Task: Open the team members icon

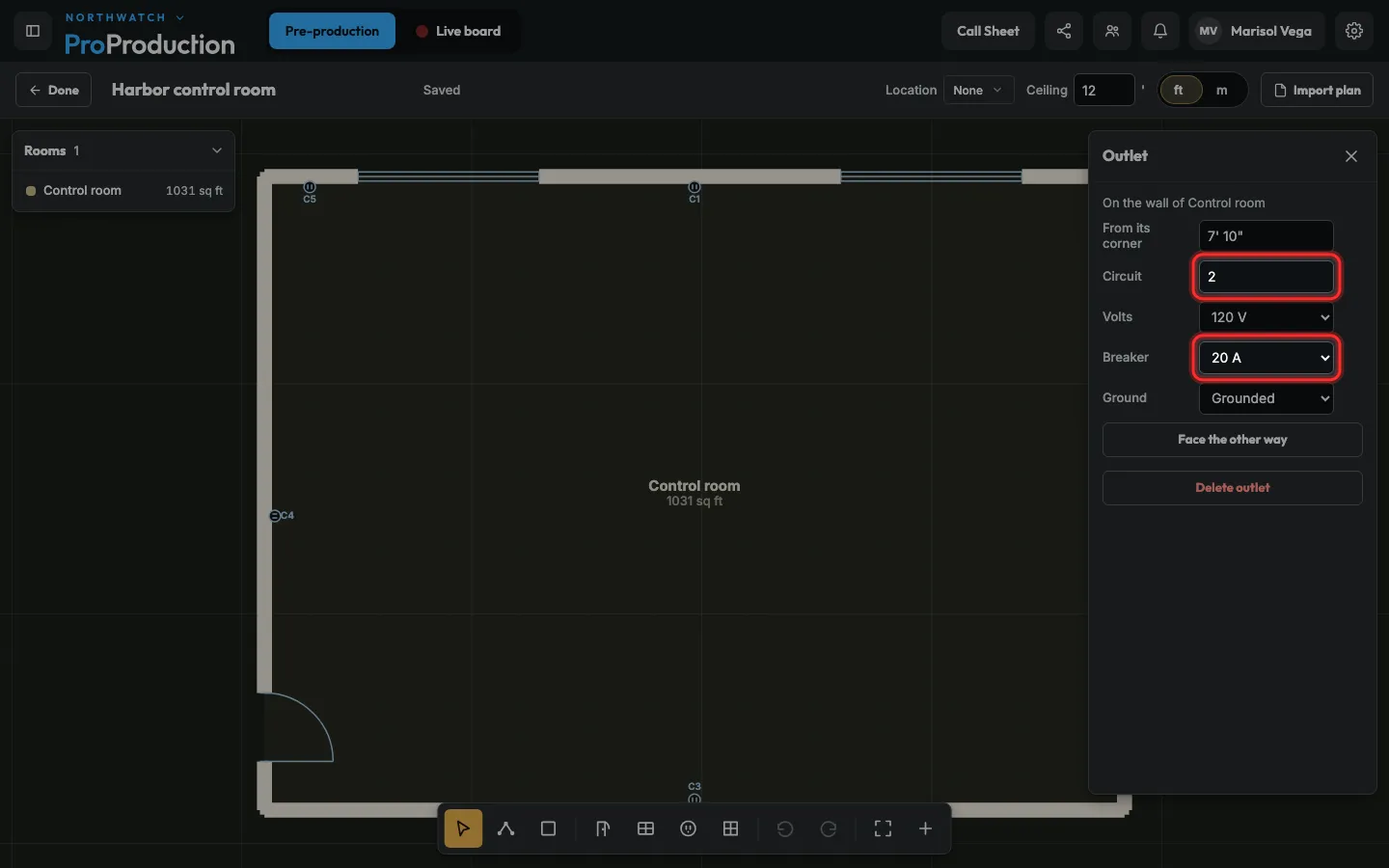Action: tap(1111, 31)
